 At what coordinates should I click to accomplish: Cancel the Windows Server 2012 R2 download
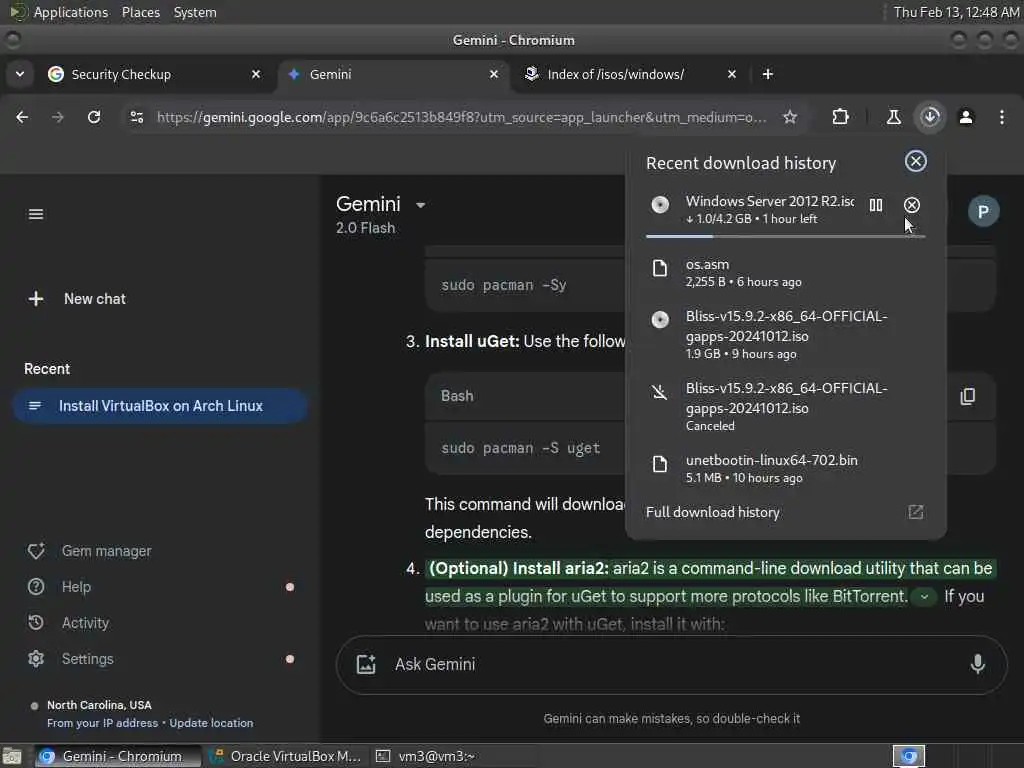[x=912, y=205]
